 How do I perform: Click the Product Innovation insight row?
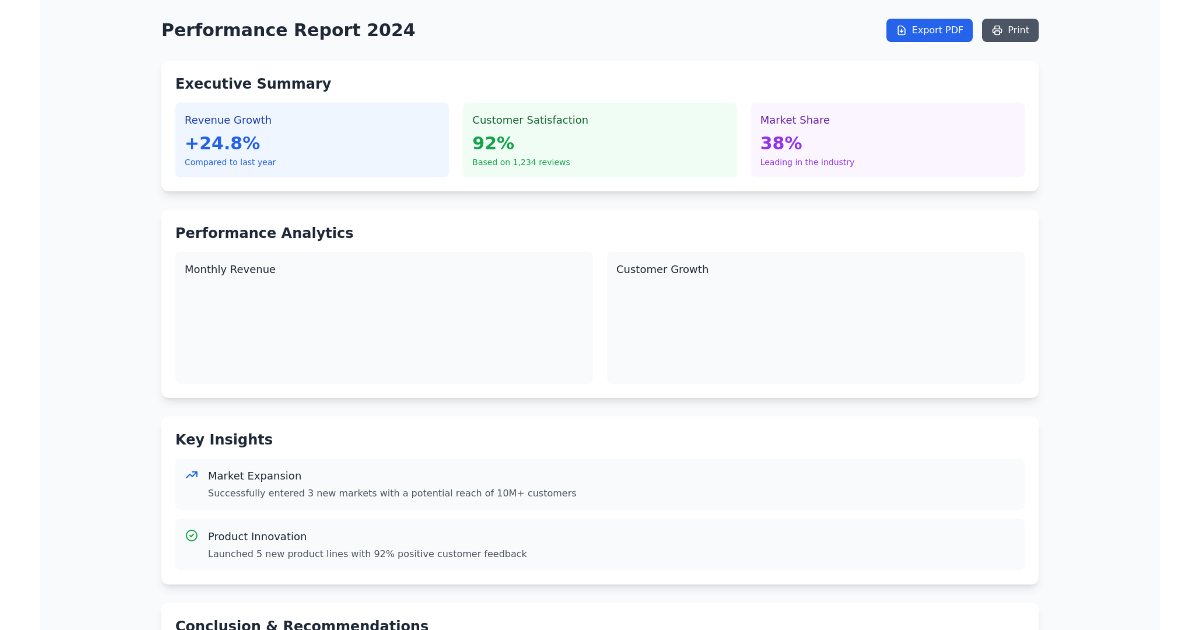pyautogui.click(x=600, y=544)
